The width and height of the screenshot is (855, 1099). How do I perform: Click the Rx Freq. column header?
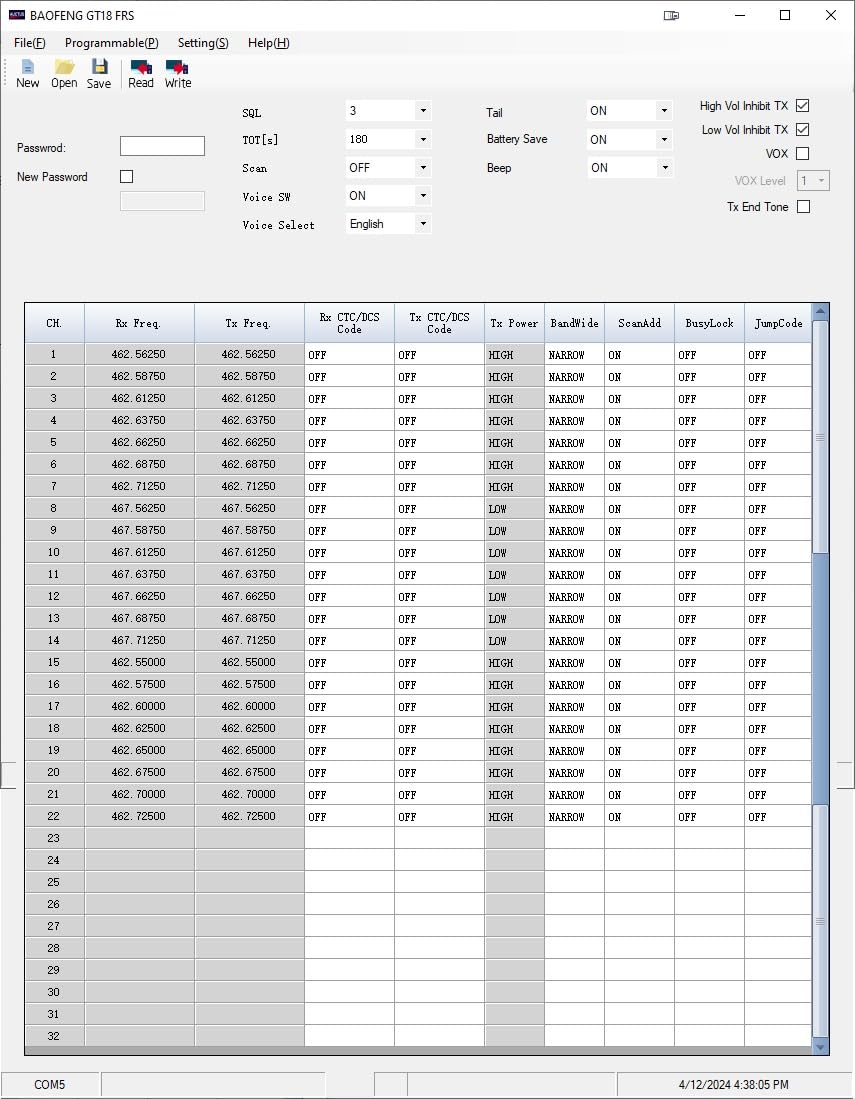(139, 323)
